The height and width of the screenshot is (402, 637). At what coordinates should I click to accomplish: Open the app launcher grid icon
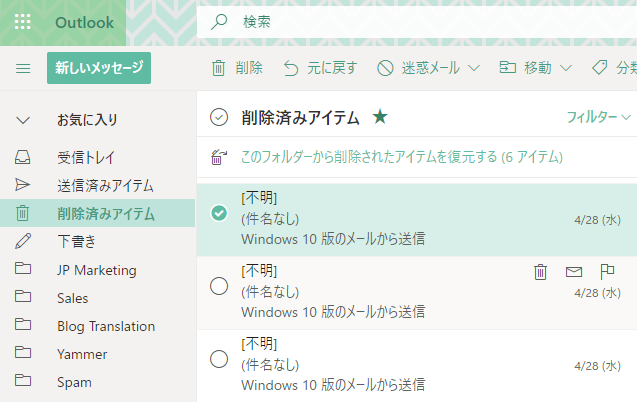23,22
